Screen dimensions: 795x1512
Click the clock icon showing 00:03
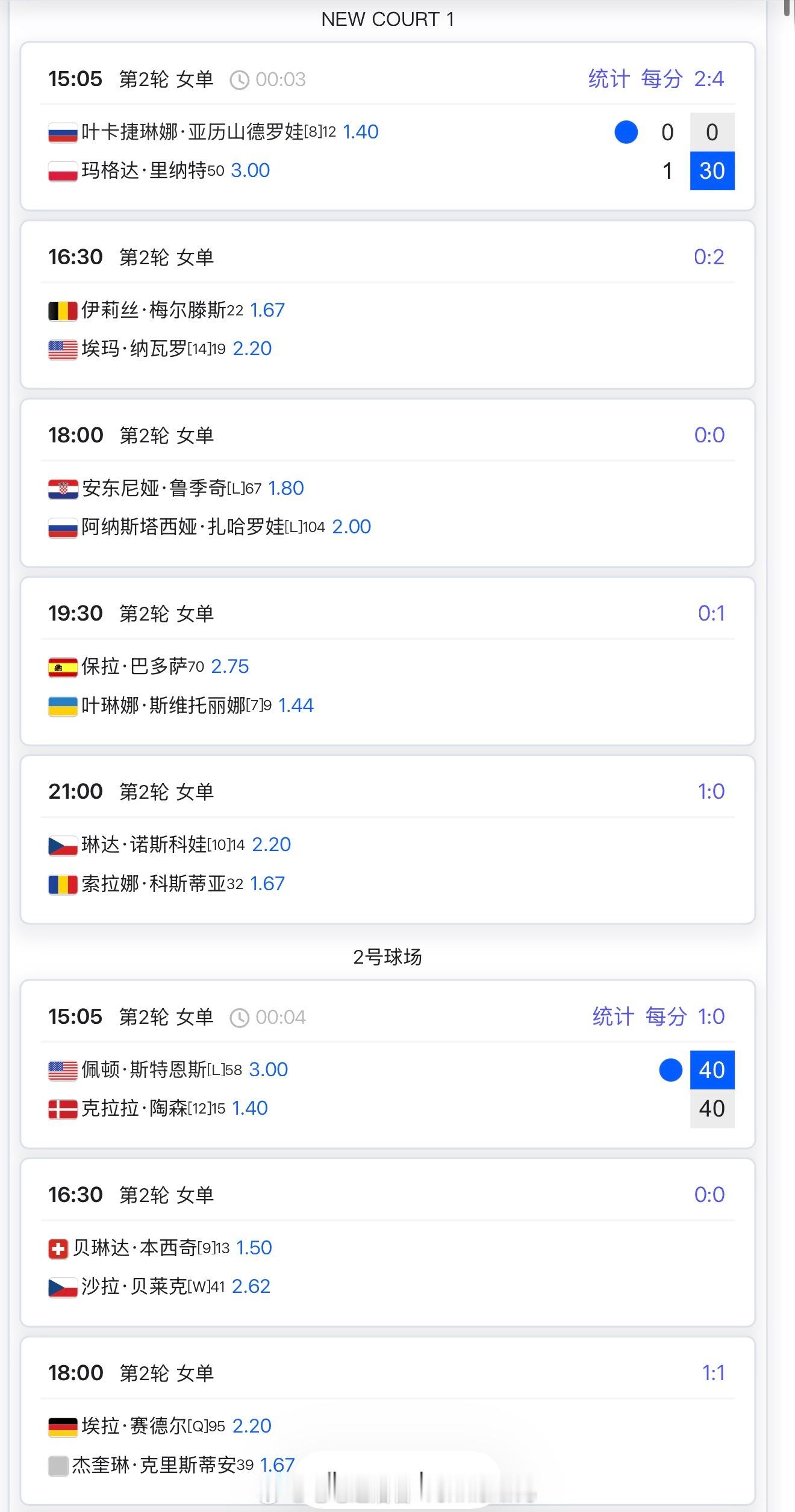pyautogui.click(x=239, y=79)
